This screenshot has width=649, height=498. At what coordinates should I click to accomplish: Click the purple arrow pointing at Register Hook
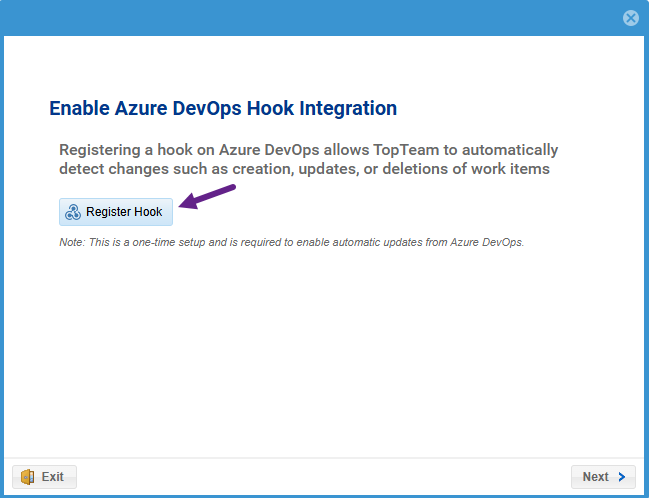point(208,197)
